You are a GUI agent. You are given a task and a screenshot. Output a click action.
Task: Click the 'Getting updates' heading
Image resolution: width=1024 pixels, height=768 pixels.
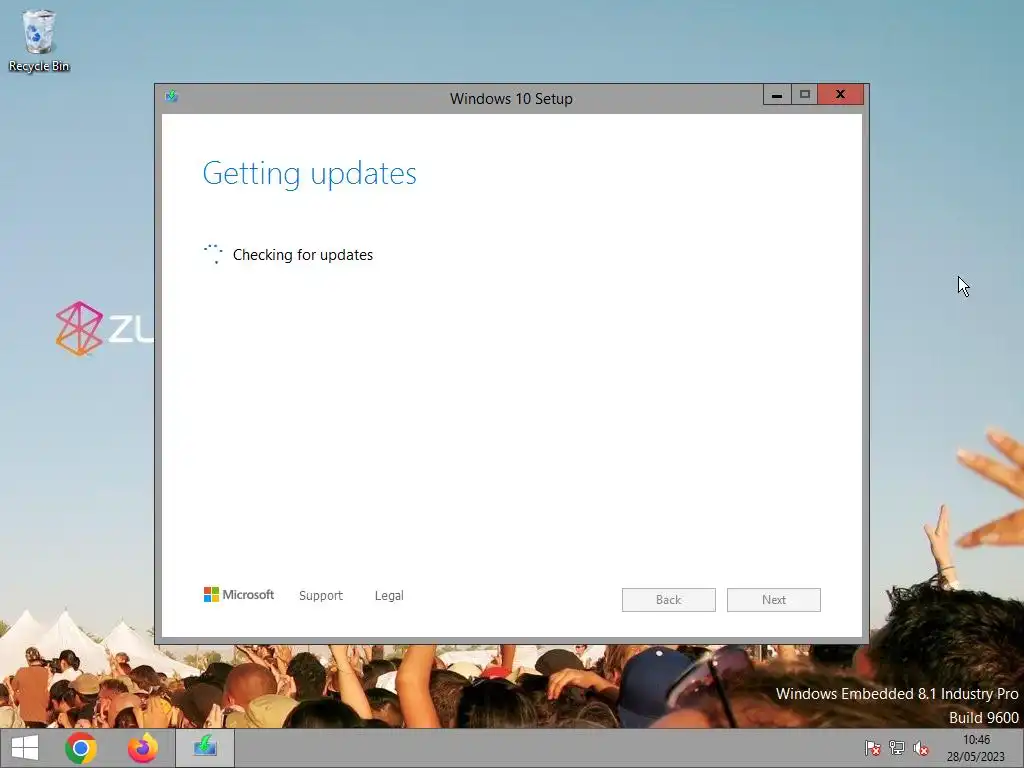point(310,174)
